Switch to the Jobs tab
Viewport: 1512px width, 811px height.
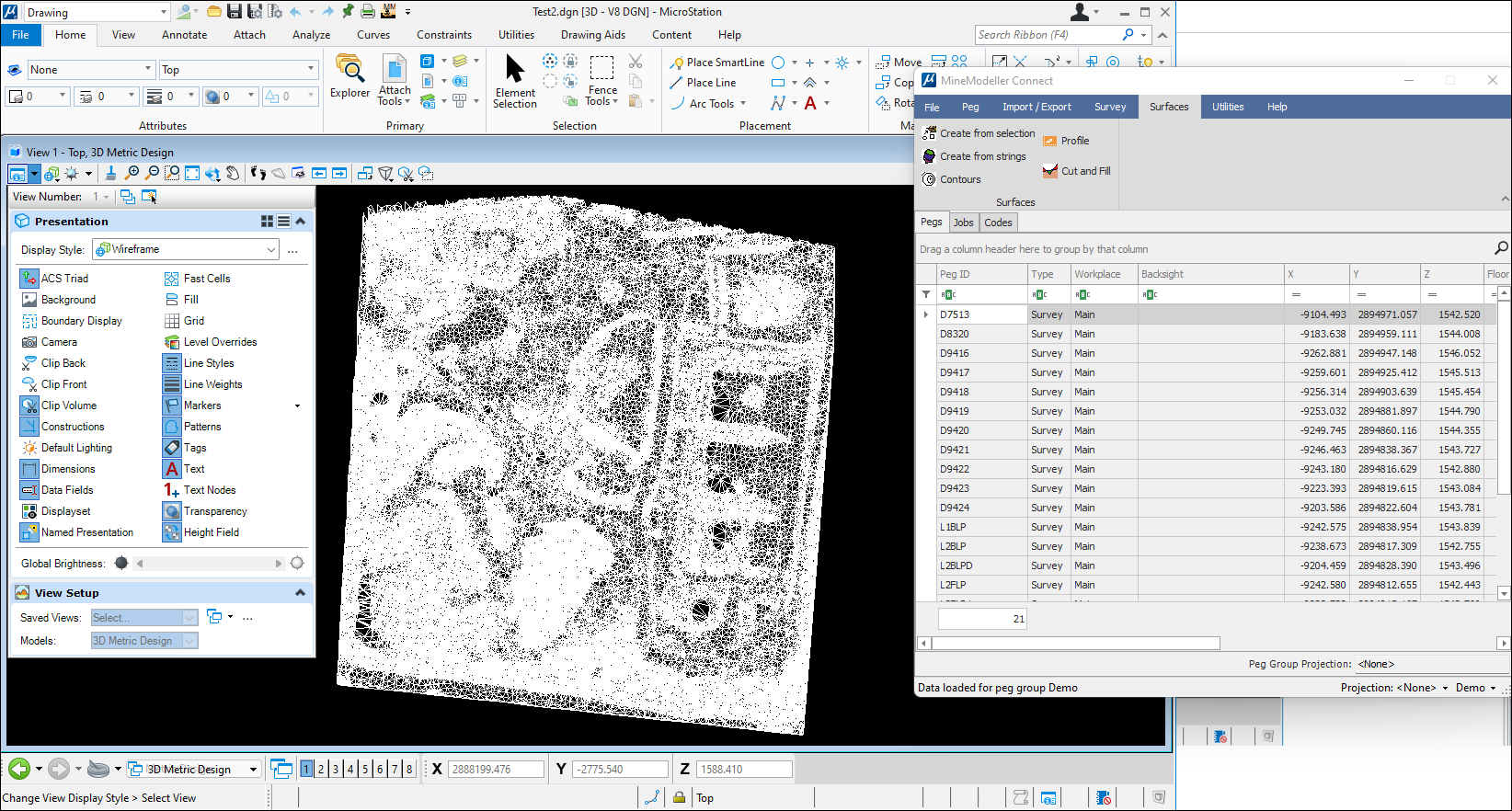coord(963,223)
